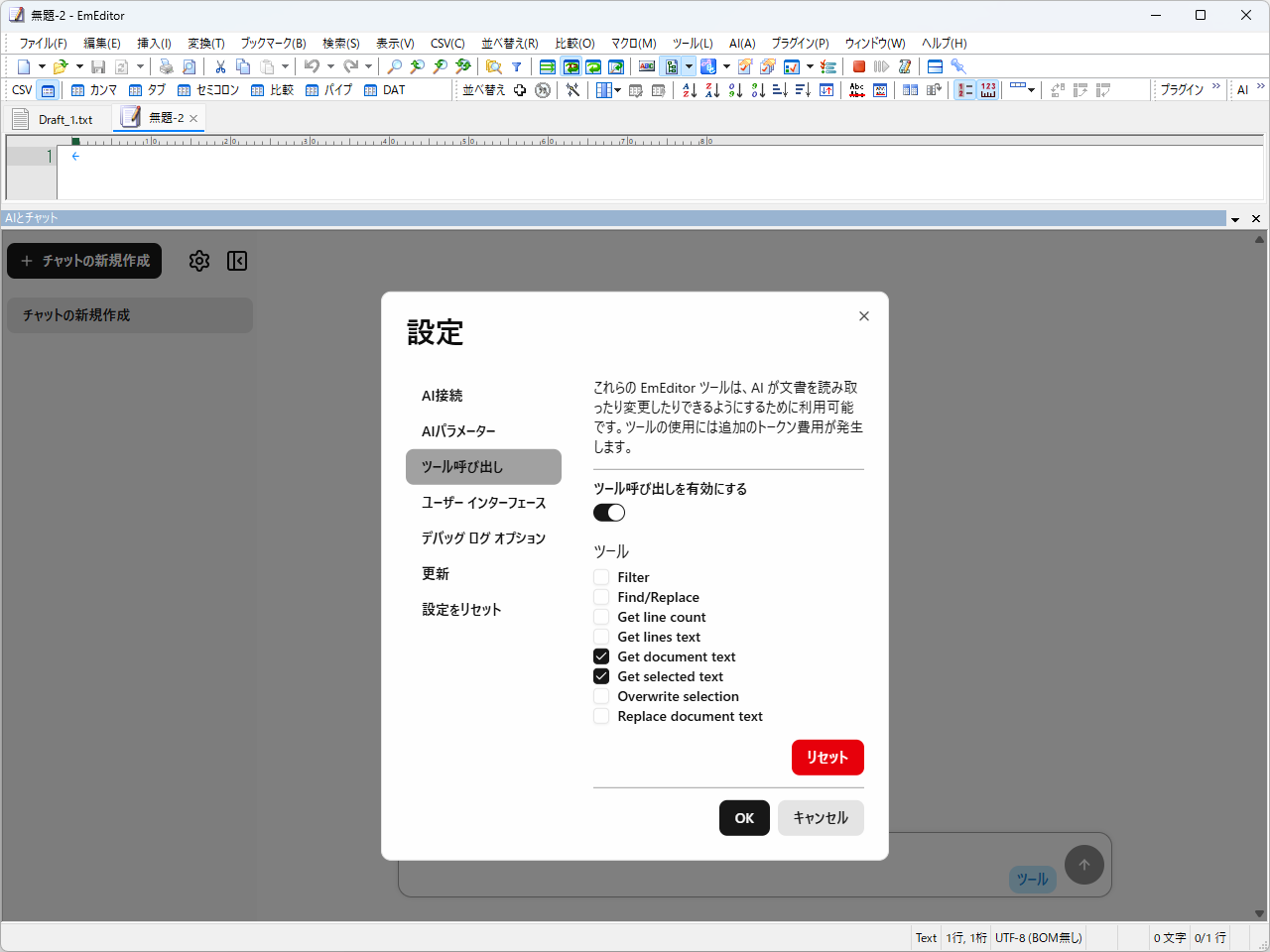
Task: Click the pushpin icon on the toolbar
Action: [957, 66]
